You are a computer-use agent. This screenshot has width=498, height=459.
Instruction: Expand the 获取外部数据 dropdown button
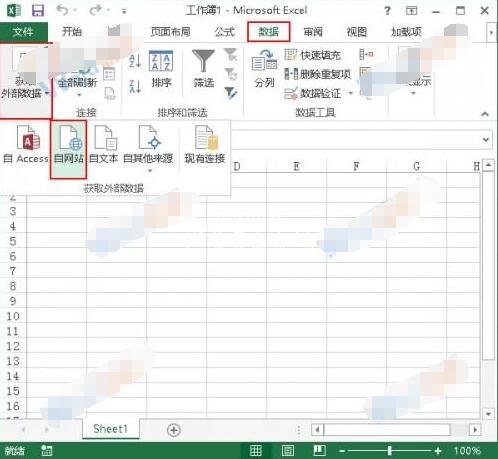25,80
